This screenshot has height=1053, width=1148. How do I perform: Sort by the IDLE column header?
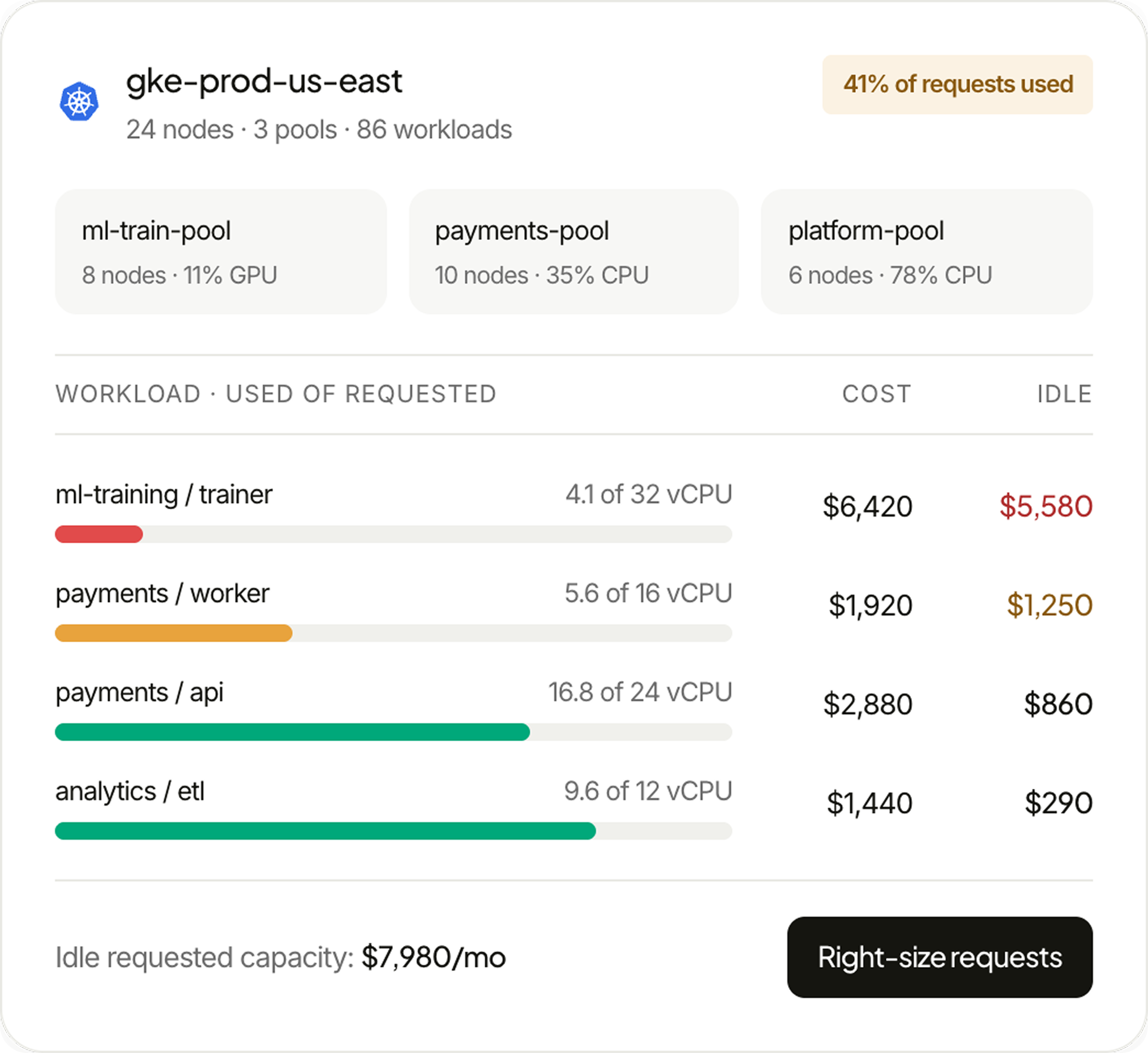tap(1064, 394)
